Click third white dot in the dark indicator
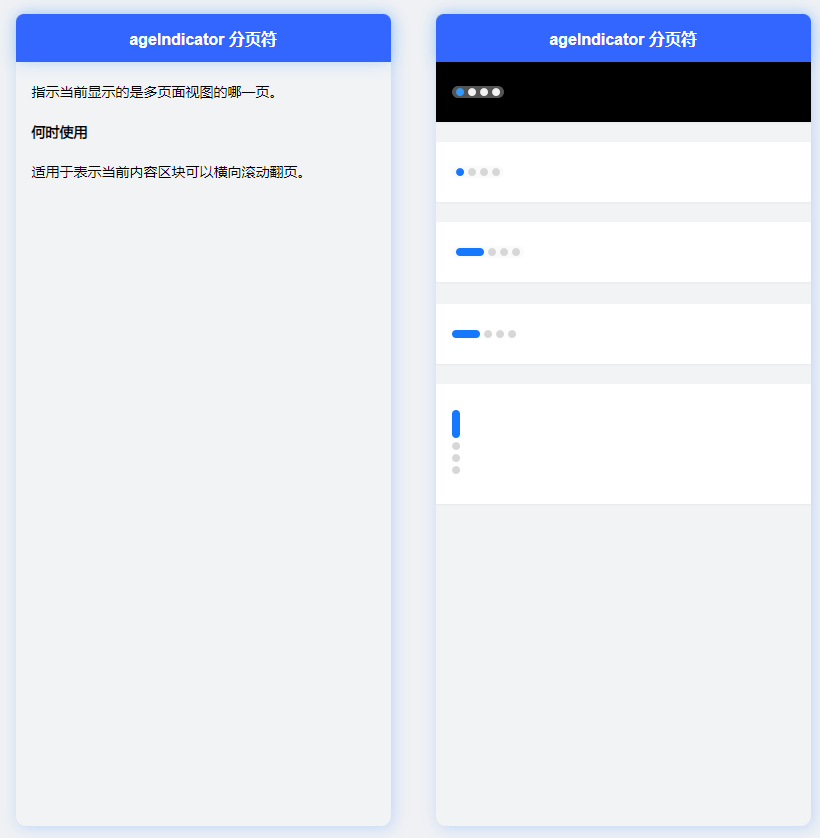The width and height of the screenshot is (820, 838). 484,92
